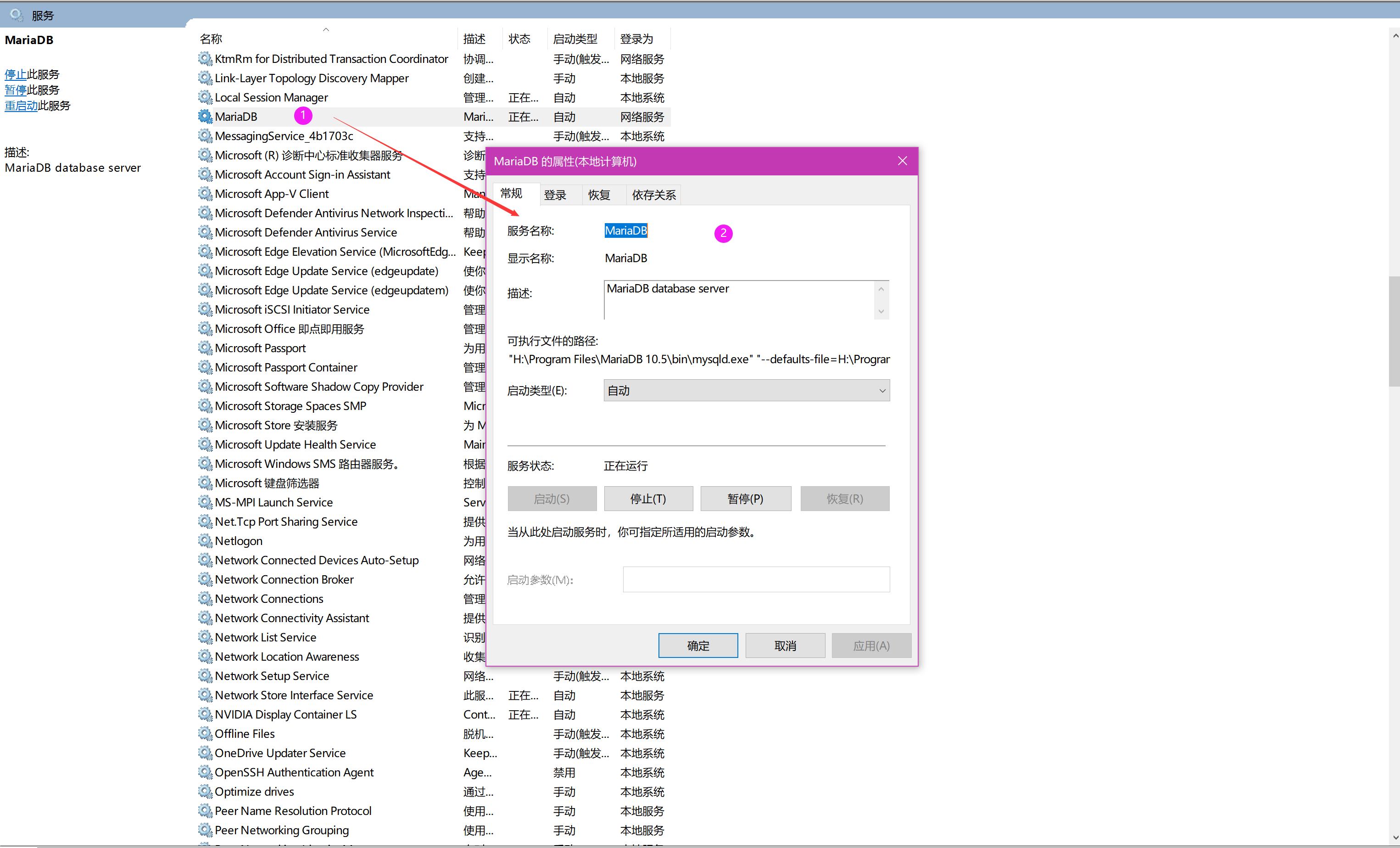Image resolution: width=1400 pixels, height=848 pixels.
Task: Click the gear icon of Microsoft iSCSI Initiator Service
Action: click(205, 309)
